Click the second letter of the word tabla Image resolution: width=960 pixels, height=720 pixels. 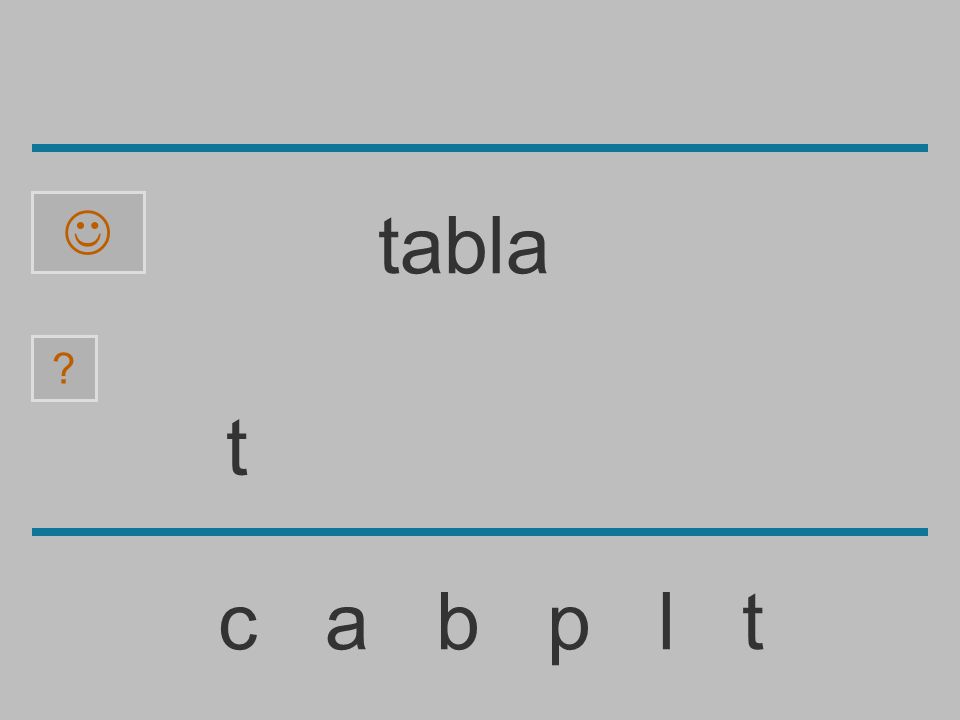(x=421, y=252)
